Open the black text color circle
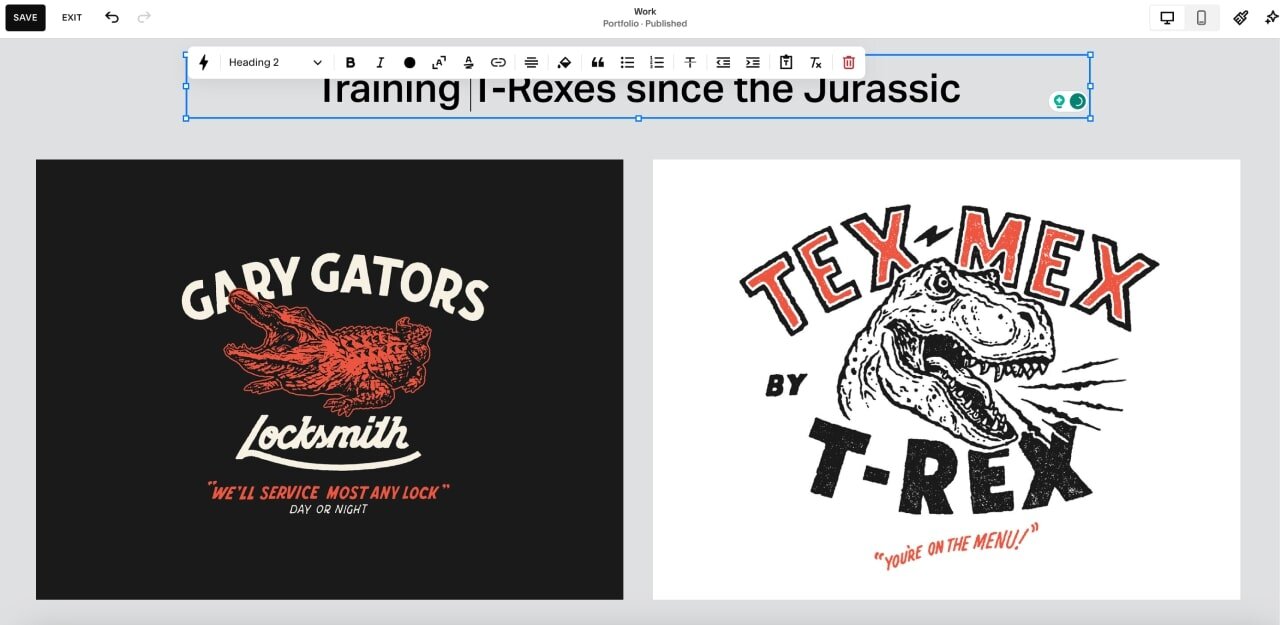Viewport: 1280px width, 625px height. [x=410, y=62]
